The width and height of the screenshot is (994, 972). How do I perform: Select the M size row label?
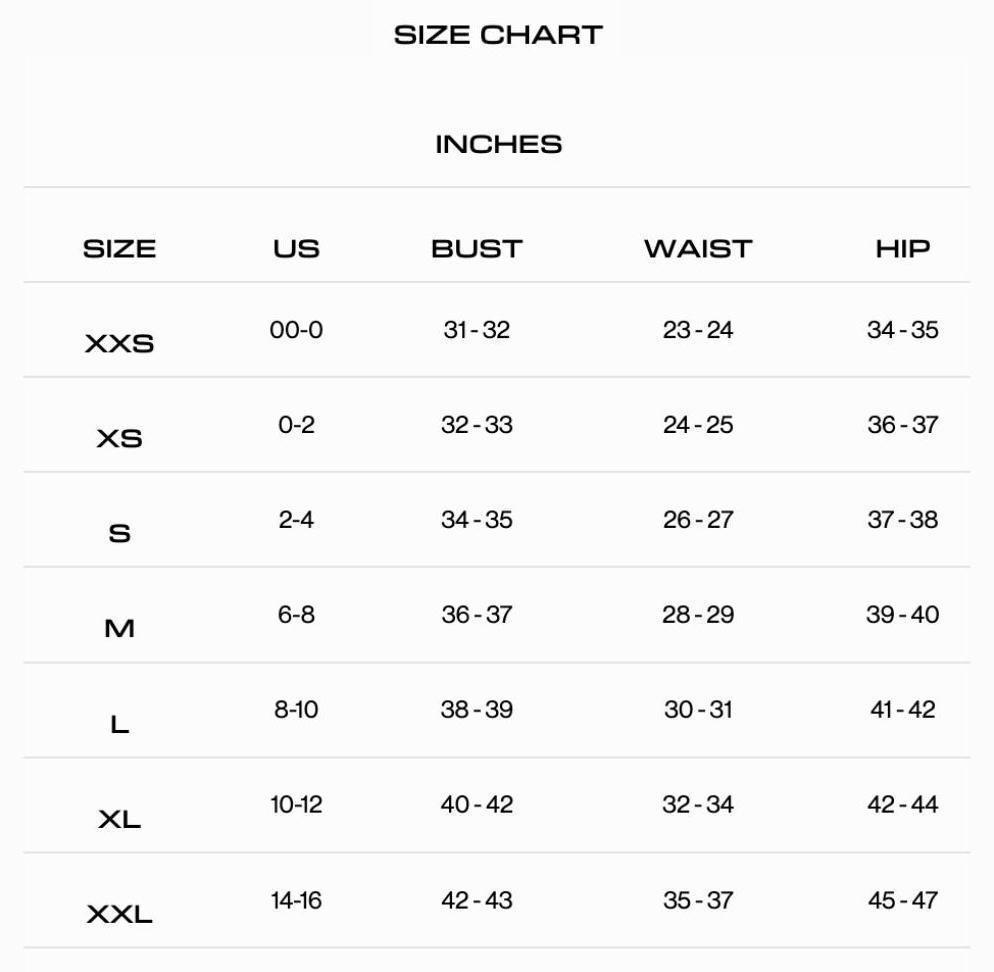point(119,629)
